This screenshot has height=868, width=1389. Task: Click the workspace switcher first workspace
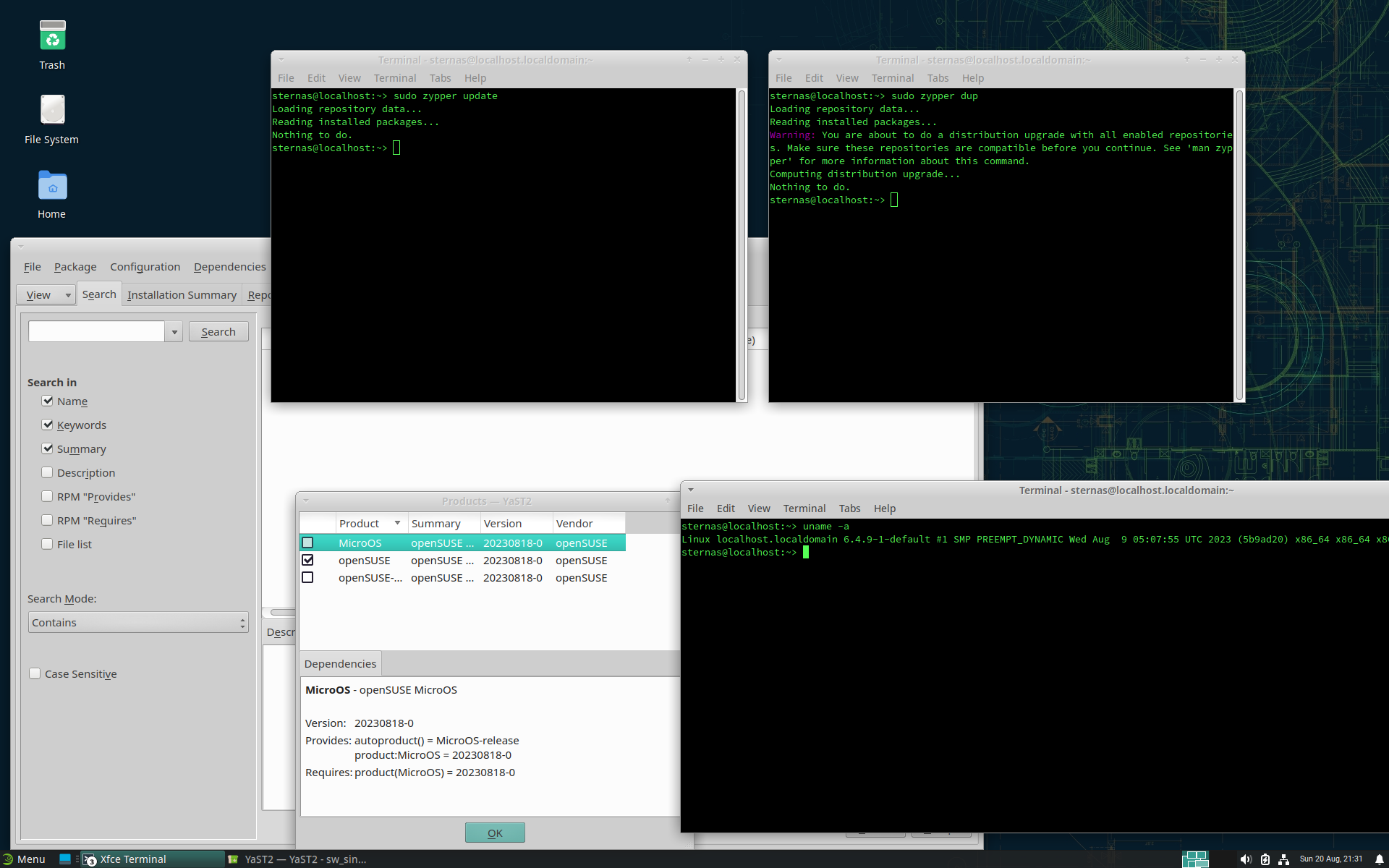(1196, 859)
